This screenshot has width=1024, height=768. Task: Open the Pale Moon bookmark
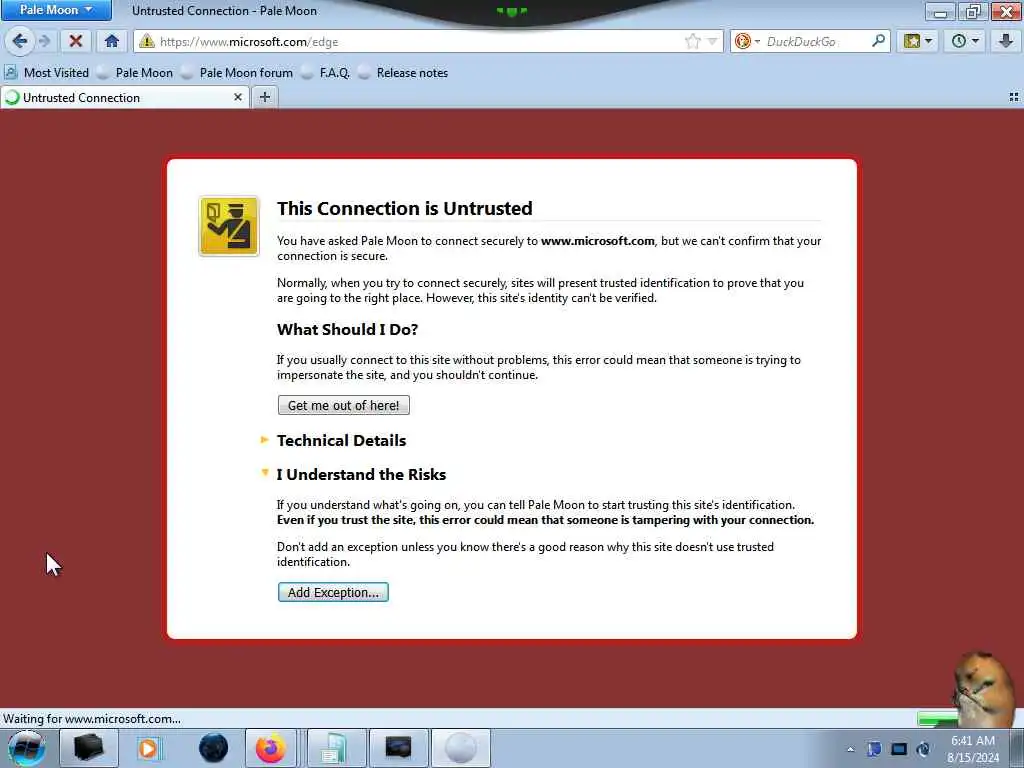click(135, 72)
